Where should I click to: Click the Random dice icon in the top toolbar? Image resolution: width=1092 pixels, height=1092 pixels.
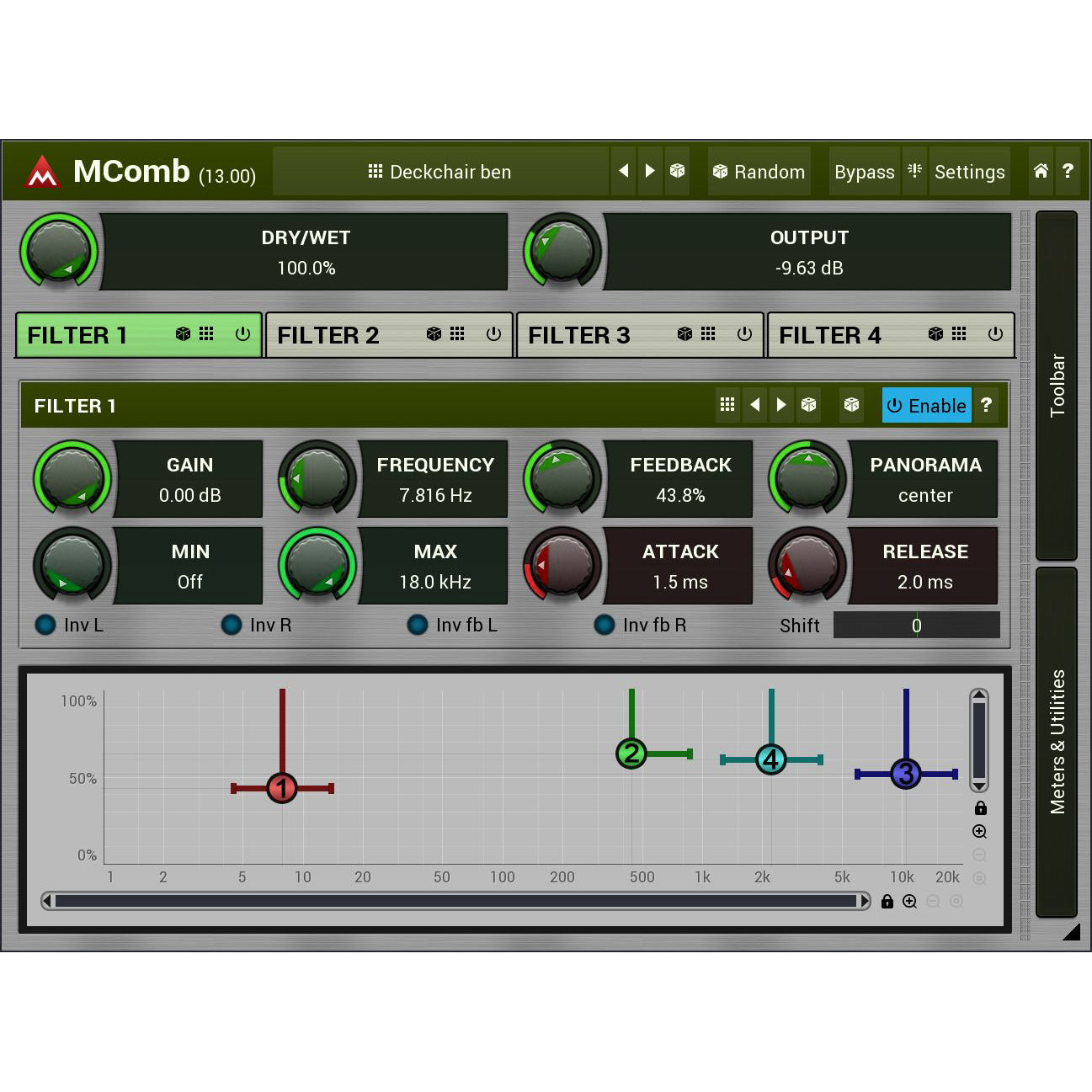pos(721,171)
